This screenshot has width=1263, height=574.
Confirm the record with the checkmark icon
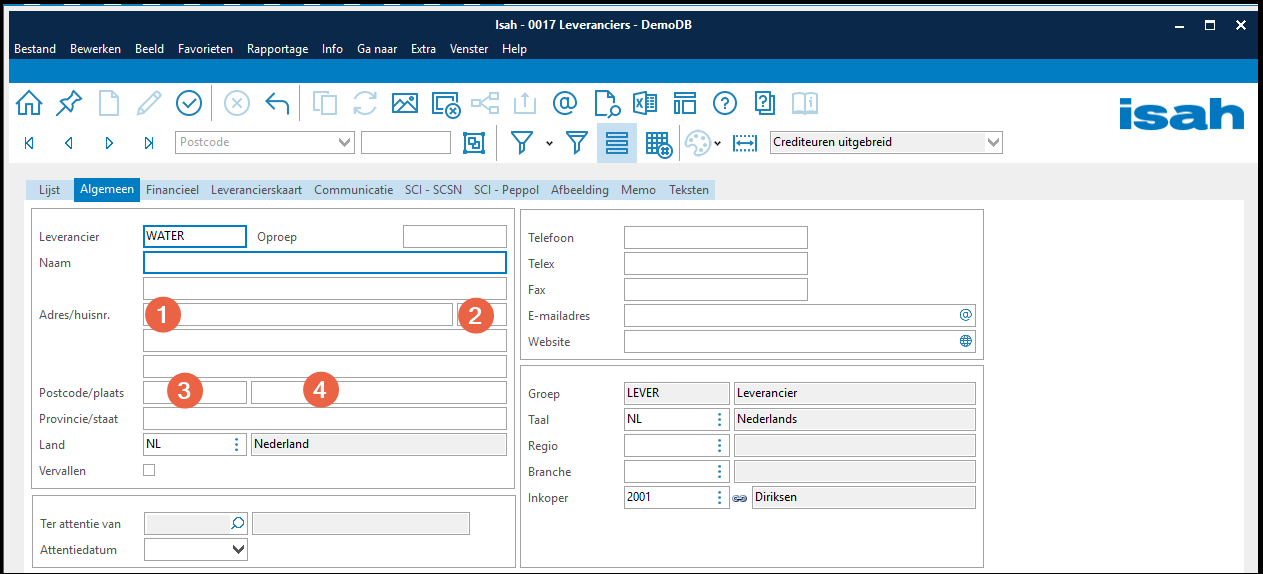(x=189, y=103)
